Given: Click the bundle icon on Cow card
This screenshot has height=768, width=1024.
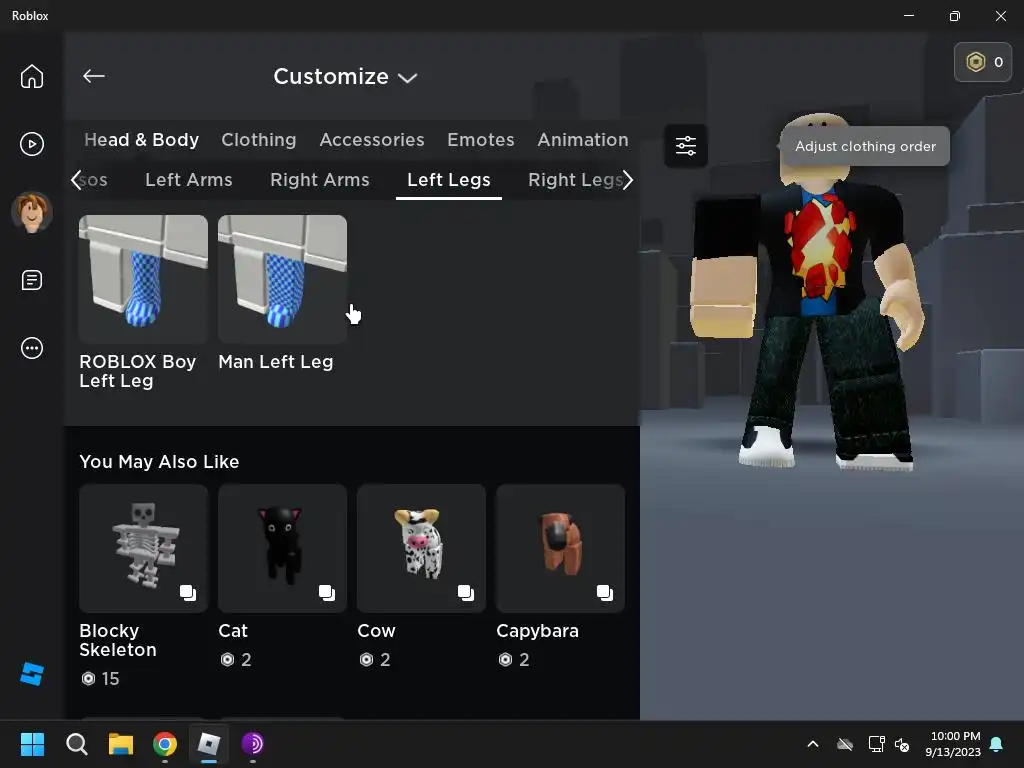Looking at the screenshot, I should (x=466, y=592).
